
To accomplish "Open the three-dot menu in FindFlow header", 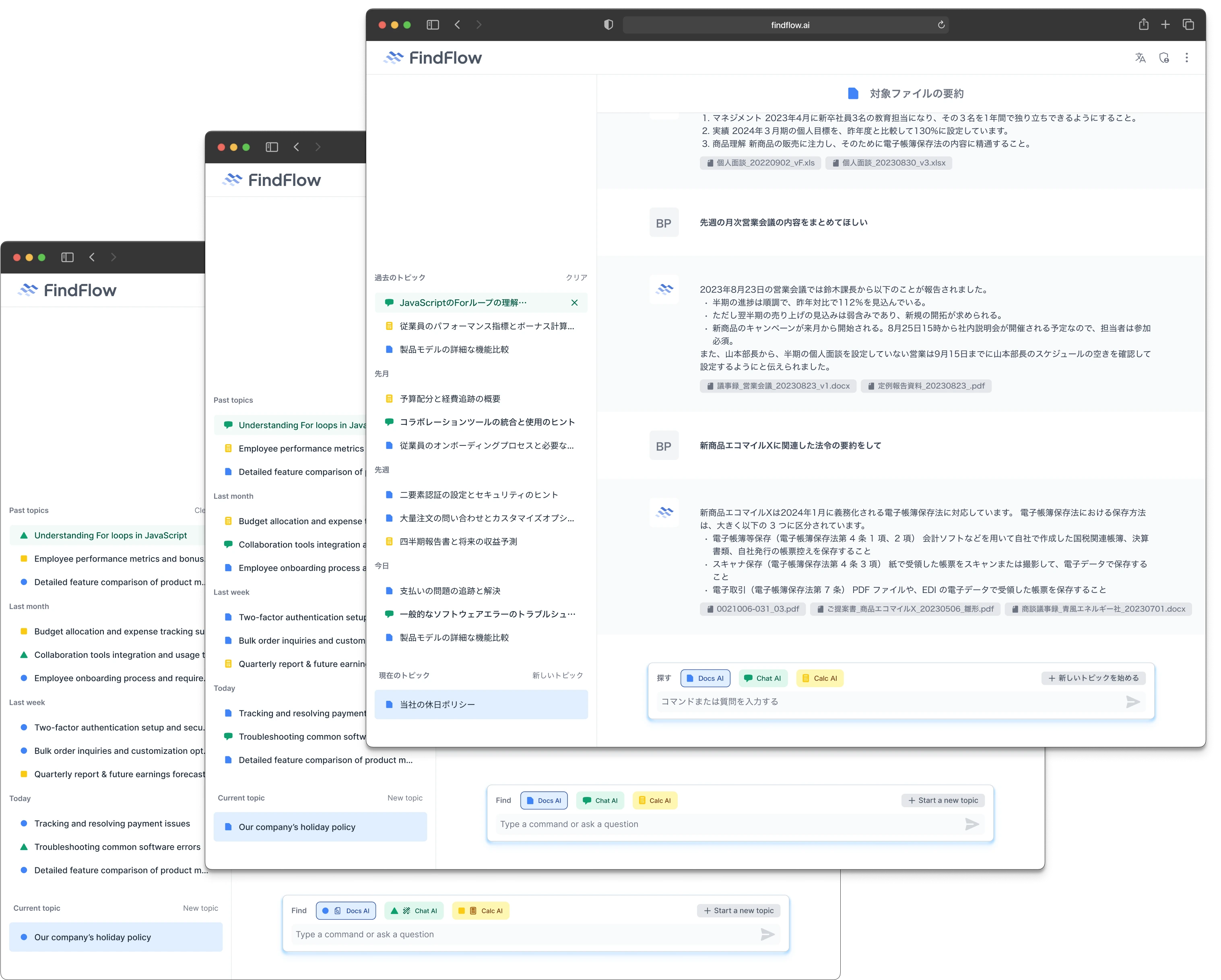I will (1186, 58).
